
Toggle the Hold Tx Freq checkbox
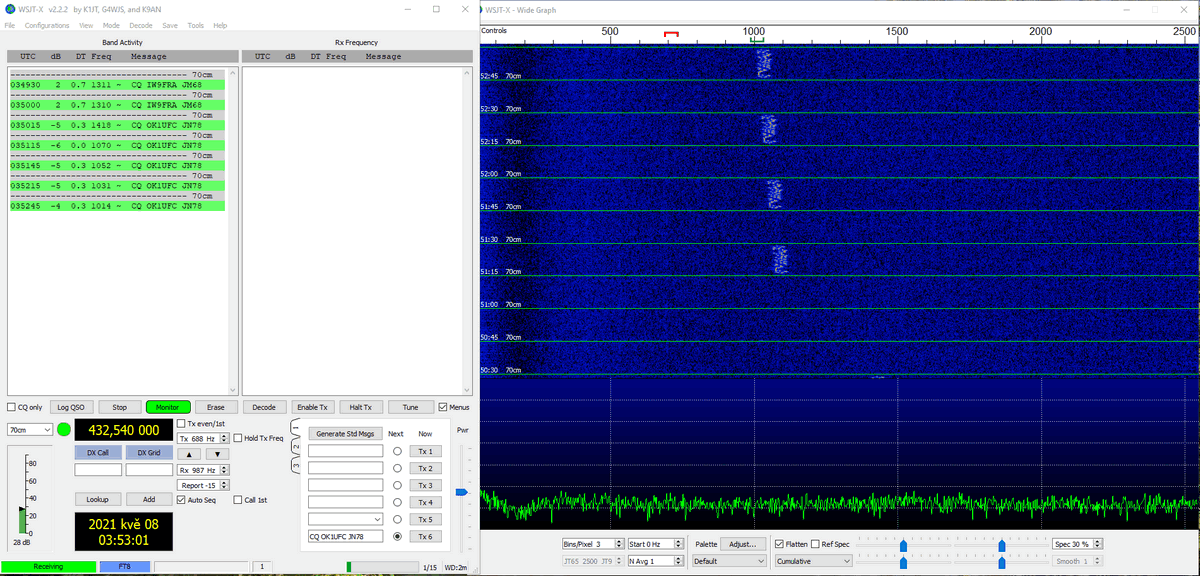click(238, 438)
